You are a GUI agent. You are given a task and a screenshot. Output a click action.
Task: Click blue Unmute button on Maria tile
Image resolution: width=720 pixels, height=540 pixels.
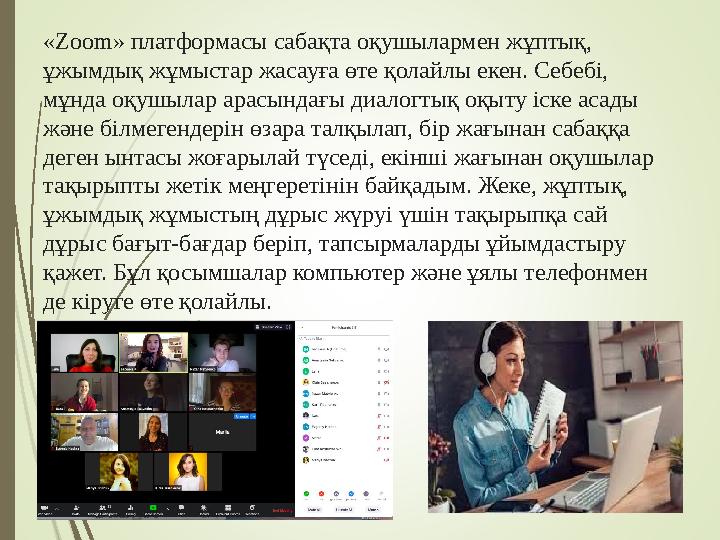pos(242,416)
